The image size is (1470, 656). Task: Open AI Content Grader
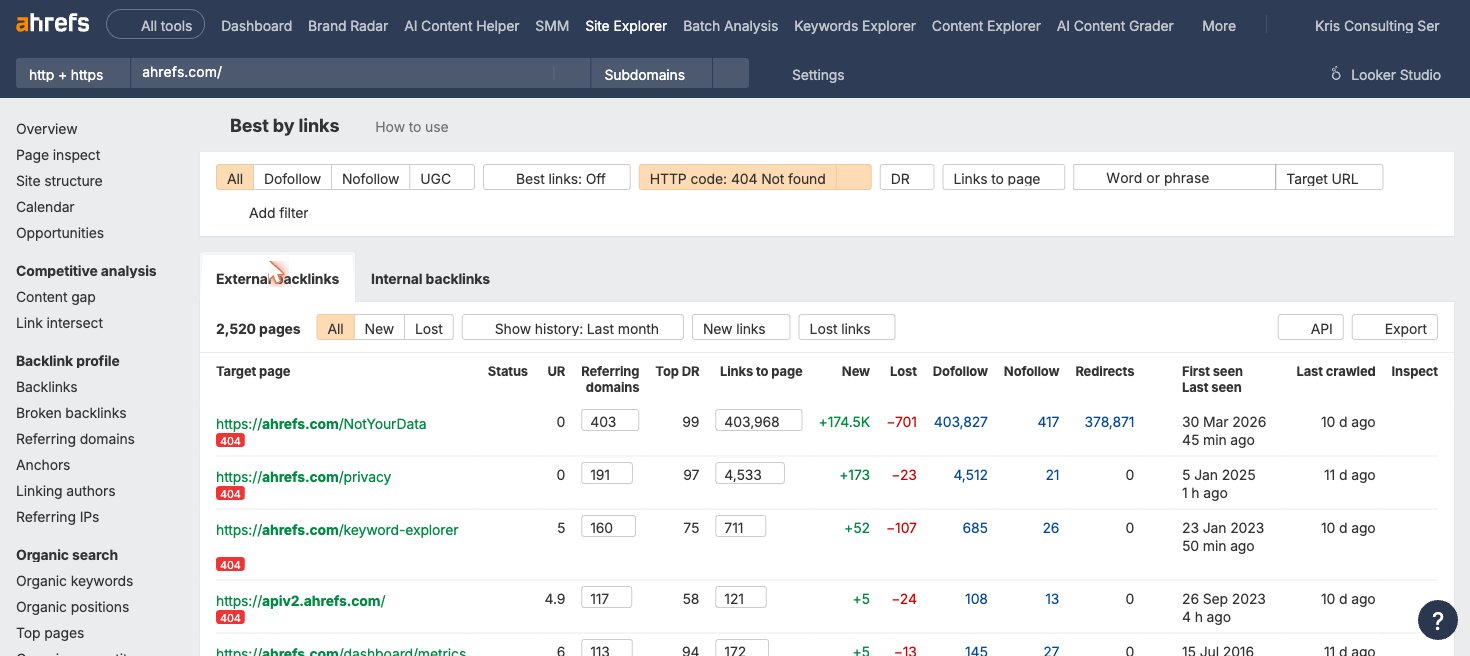click(1115, 26)
